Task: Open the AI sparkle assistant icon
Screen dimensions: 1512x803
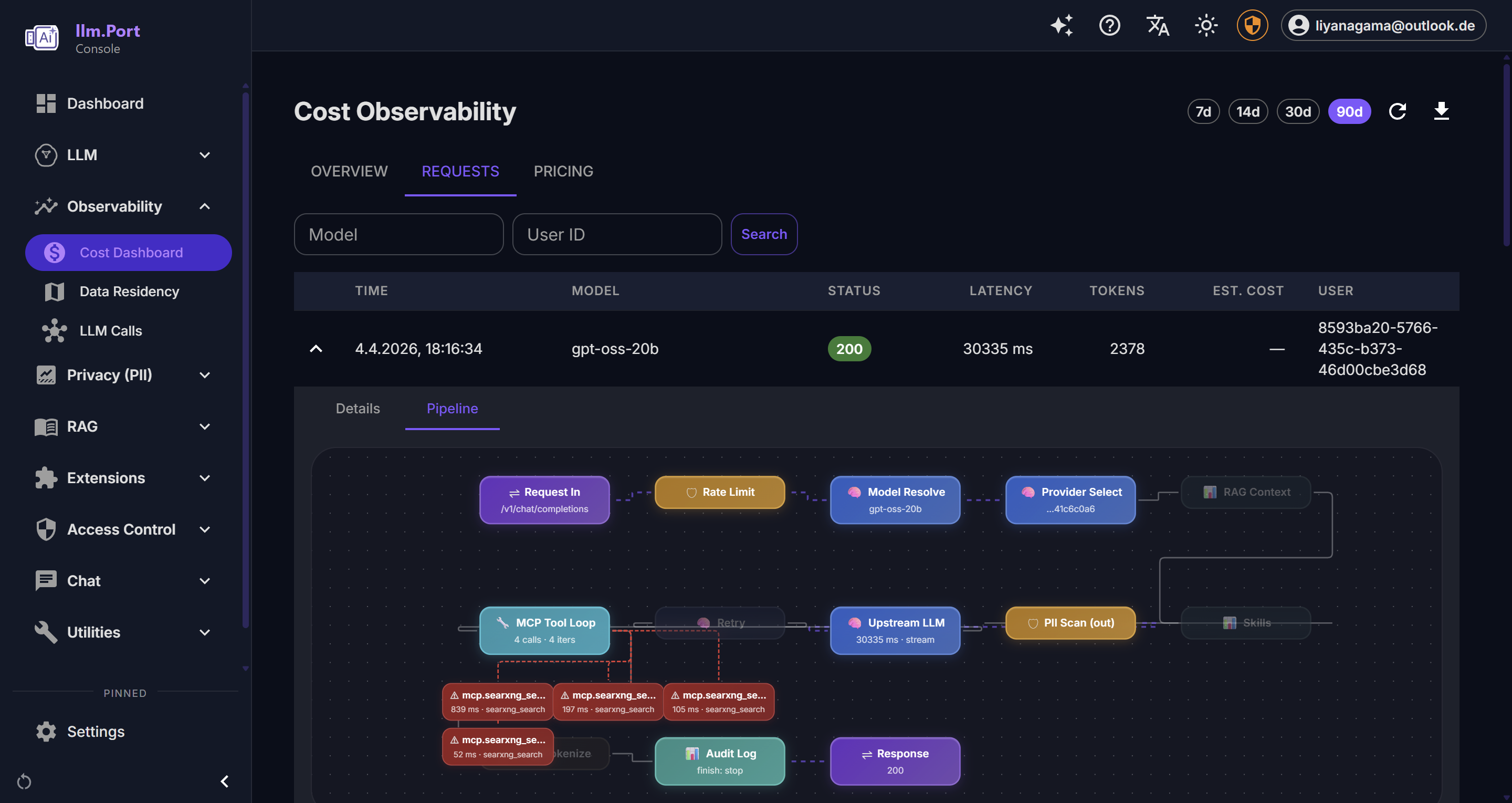Action: [x=1062, y=25]
